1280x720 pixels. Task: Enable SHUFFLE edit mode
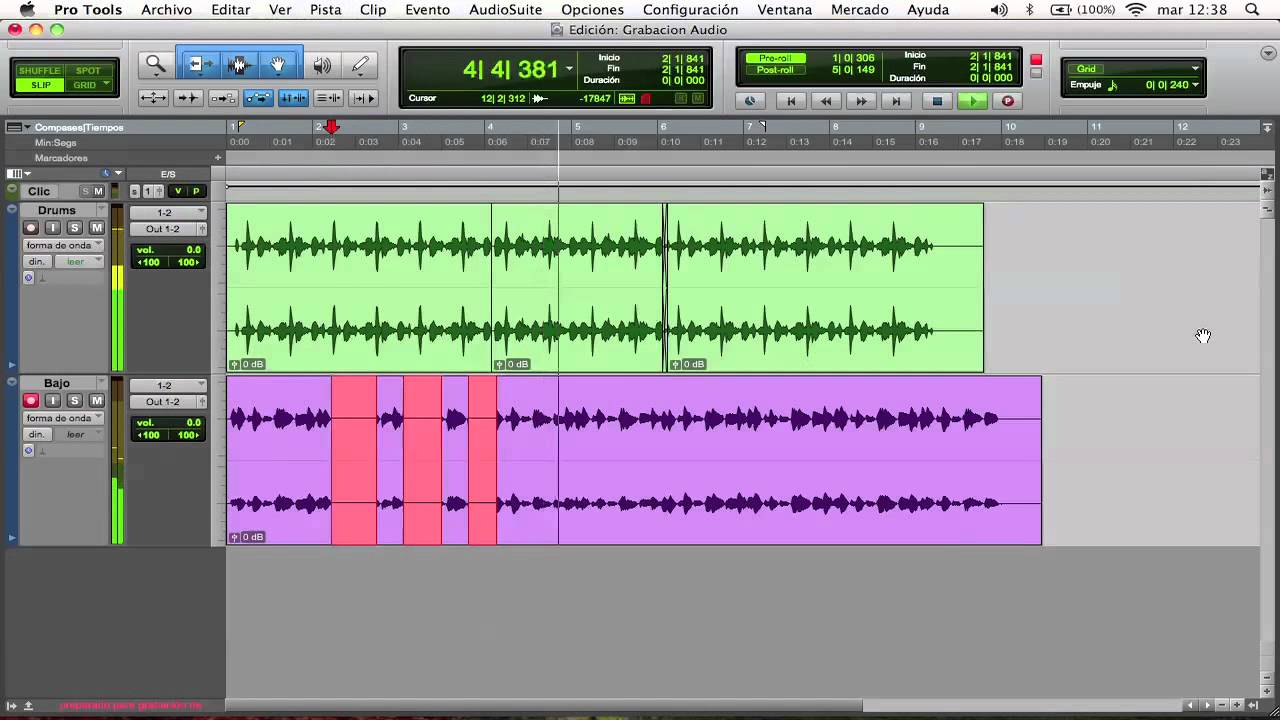pos(40,71)
